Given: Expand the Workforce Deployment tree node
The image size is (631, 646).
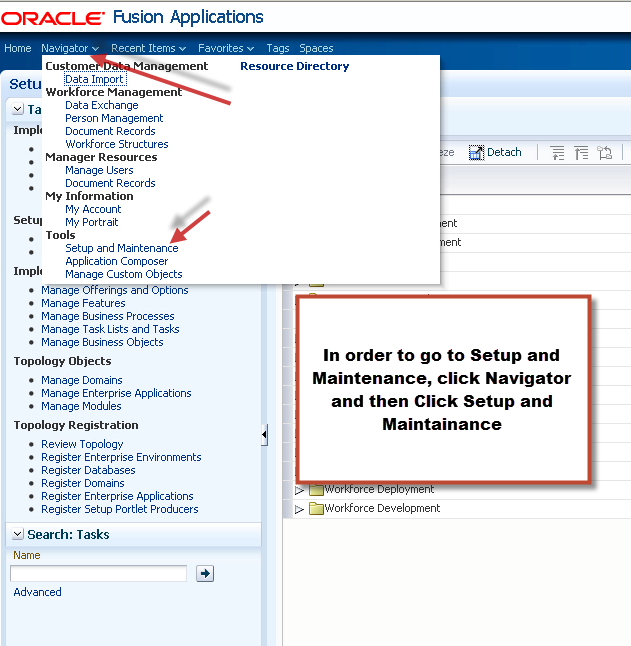Looking at the screenshot, I should point(299,490).
